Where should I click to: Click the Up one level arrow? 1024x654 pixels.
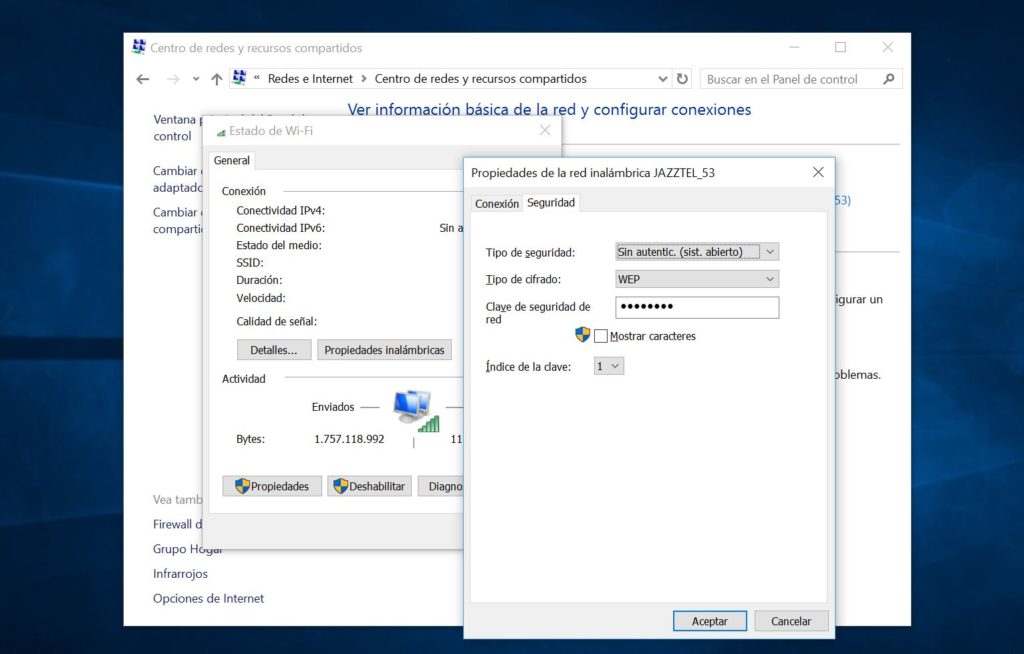(x=217, y=79)
